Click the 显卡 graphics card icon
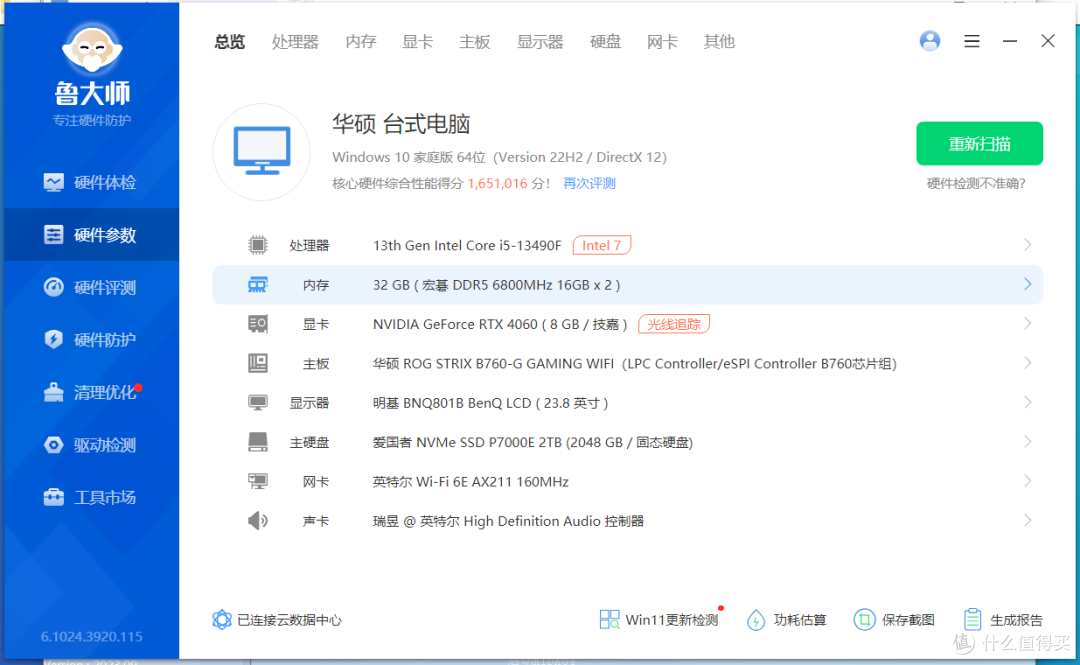 coord(258,324)
